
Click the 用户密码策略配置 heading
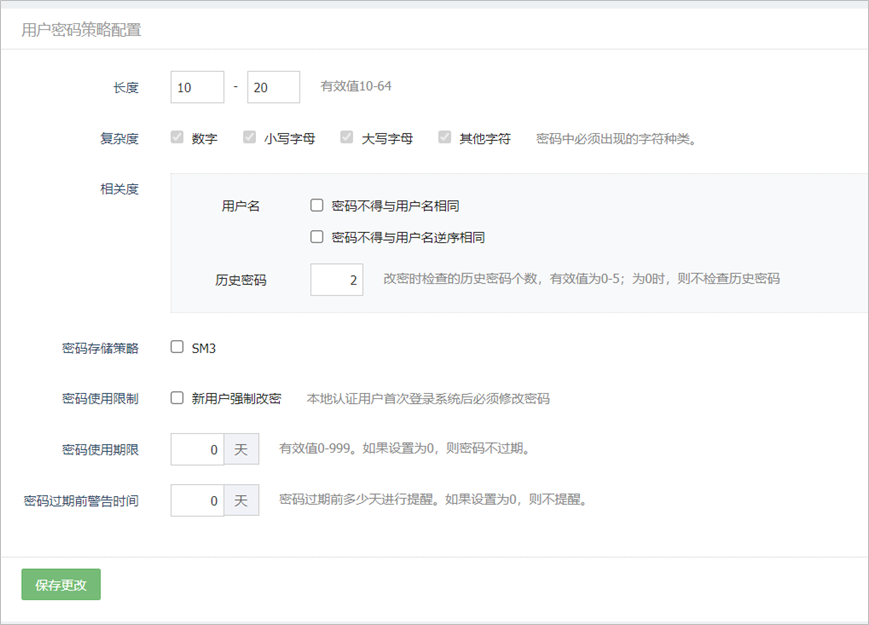coord(81,30)
